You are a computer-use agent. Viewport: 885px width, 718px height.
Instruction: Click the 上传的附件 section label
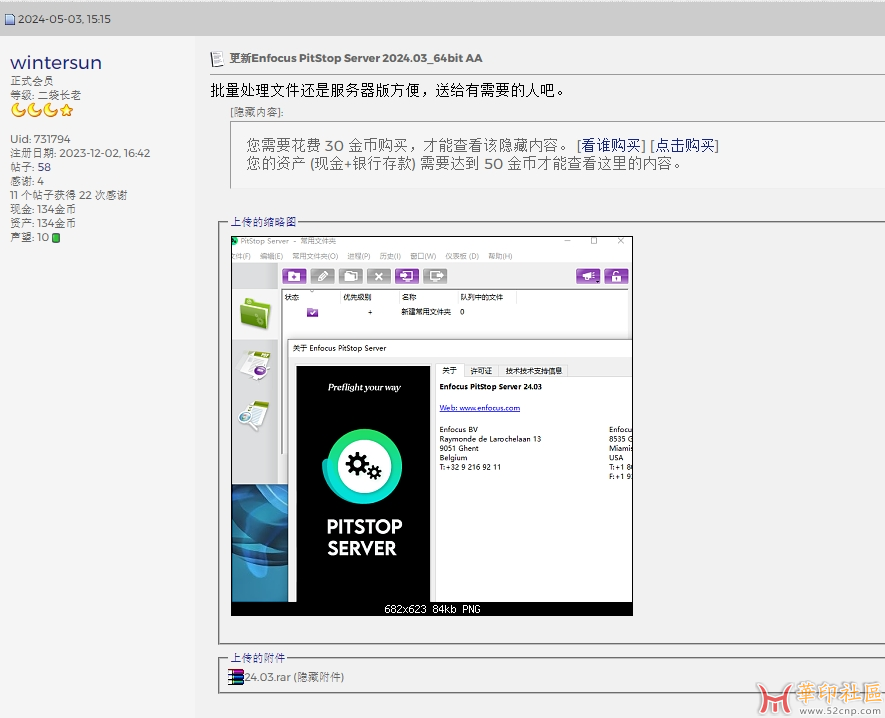[258, 658]
